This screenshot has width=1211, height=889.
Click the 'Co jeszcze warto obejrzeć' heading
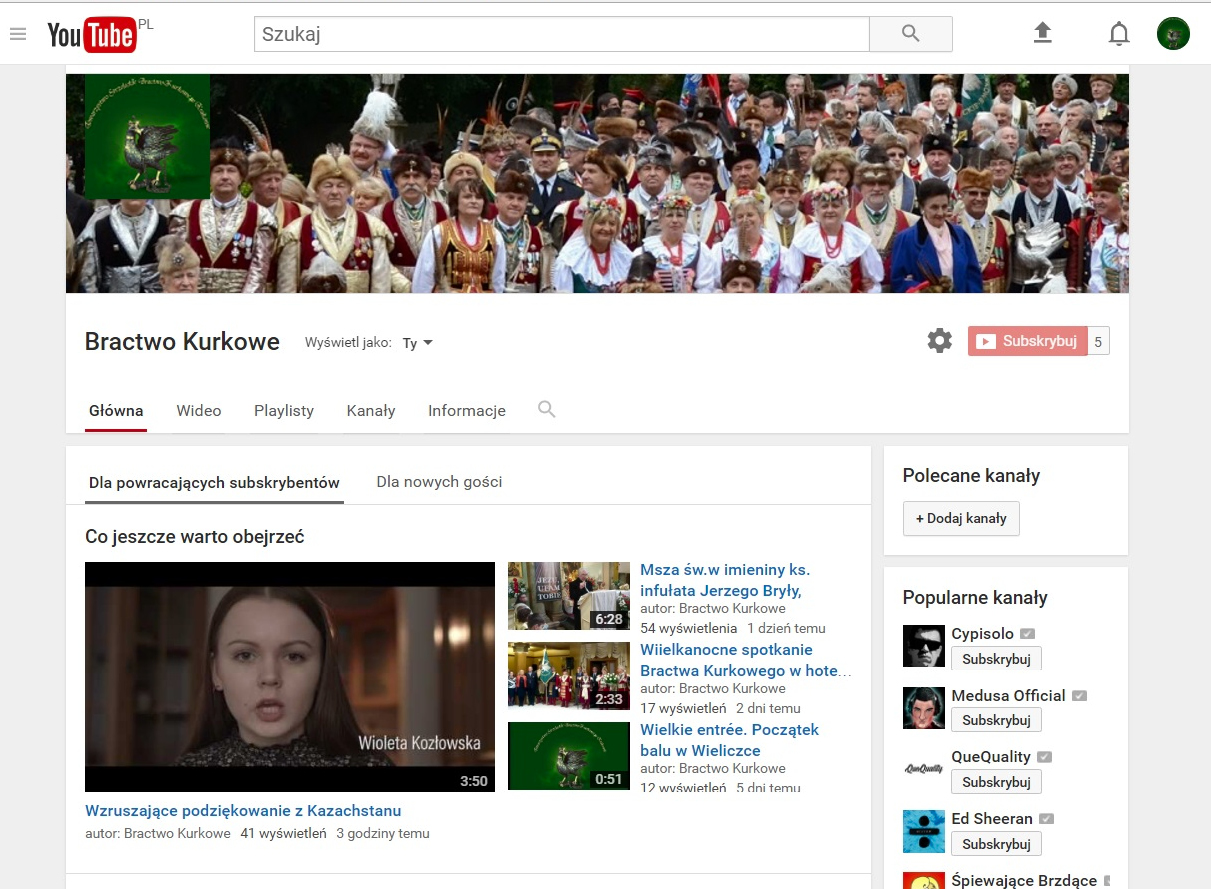195,537
